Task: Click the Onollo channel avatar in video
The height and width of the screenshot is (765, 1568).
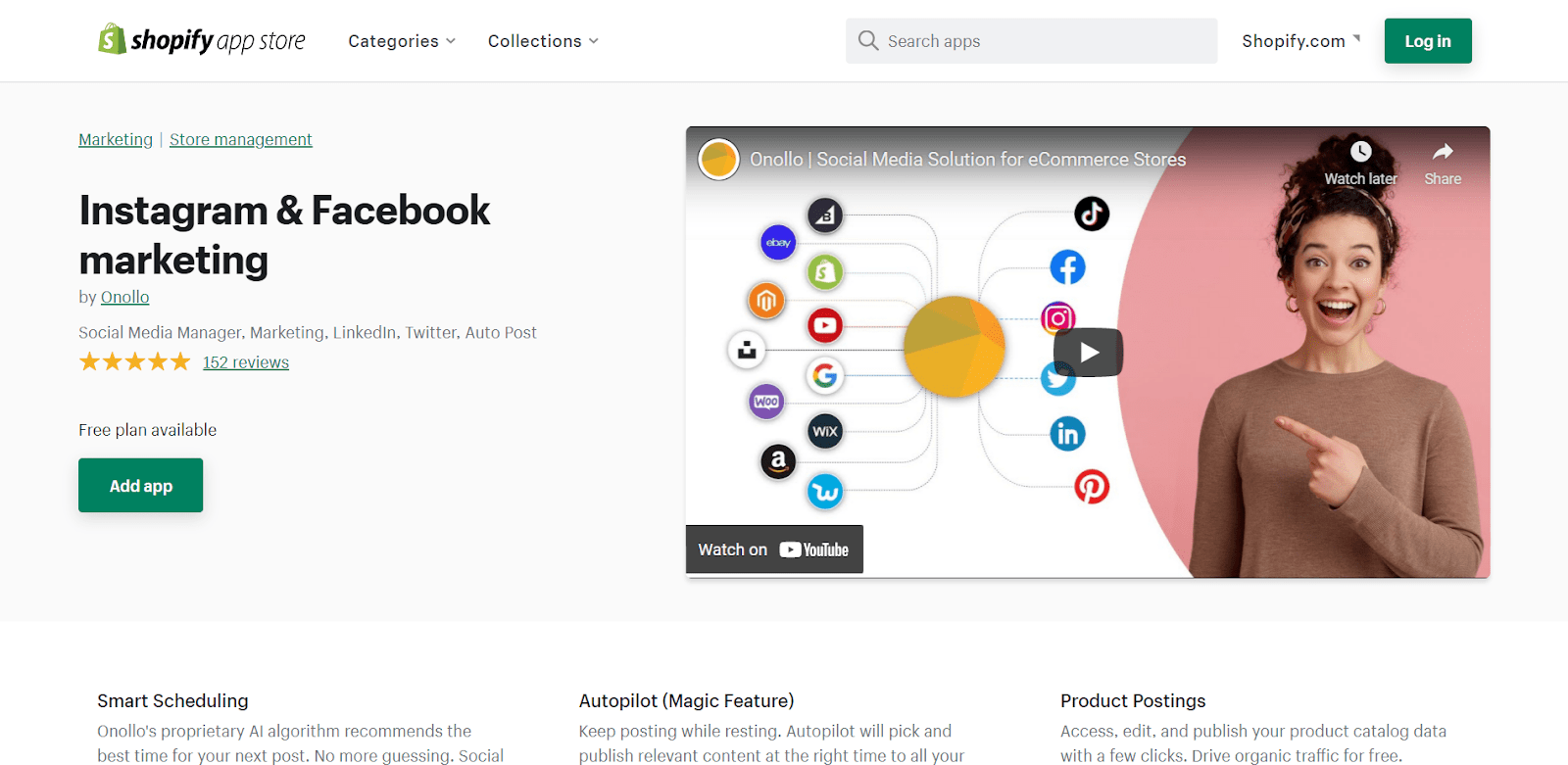Action: 718,159
